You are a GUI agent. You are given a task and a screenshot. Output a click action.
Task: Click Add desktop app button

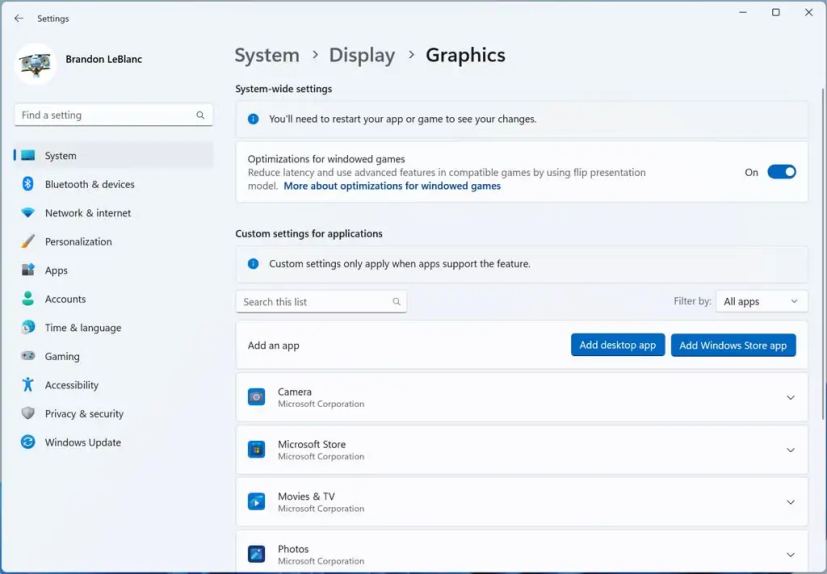[x=617, y=345]
